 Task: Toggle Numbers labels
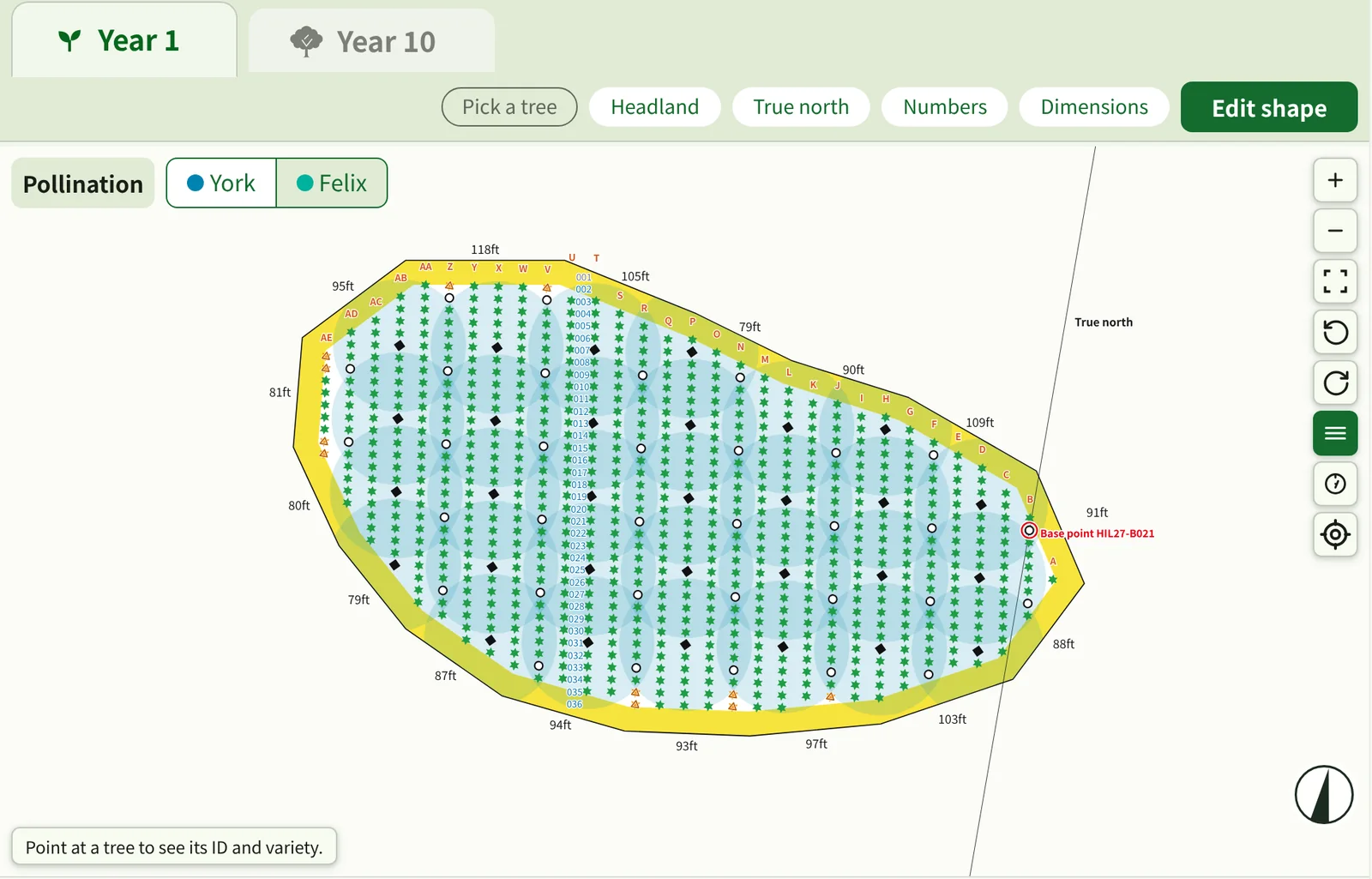coord(945,107)
